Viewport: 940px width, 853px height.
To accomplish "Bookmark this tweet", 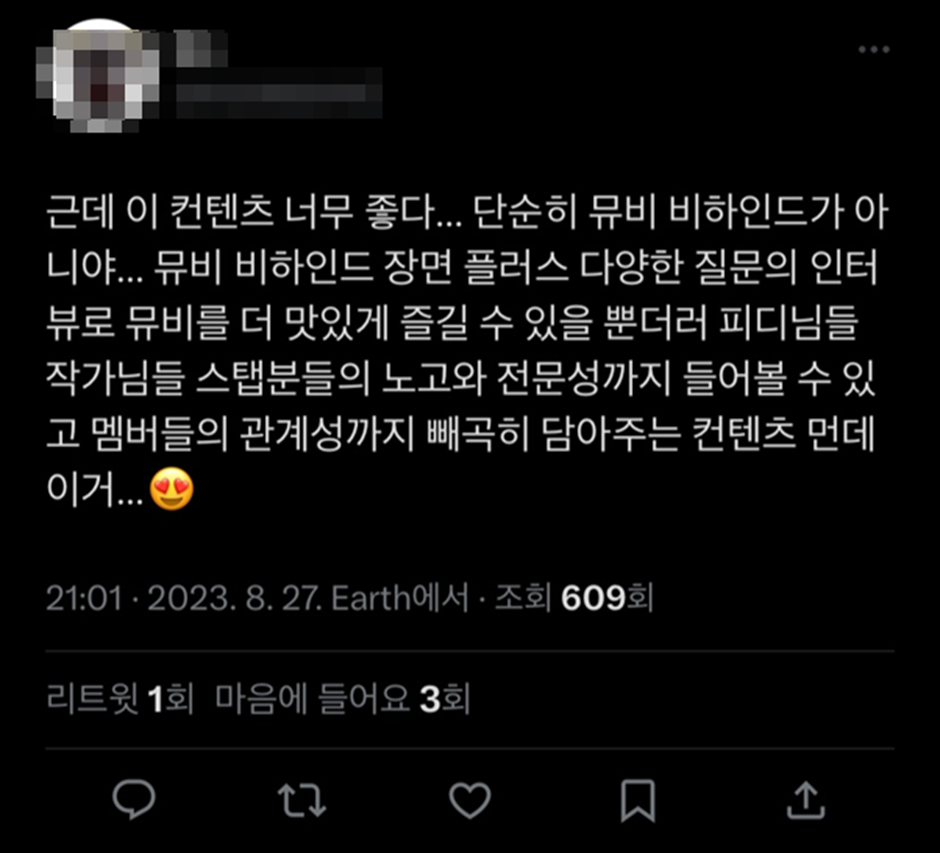I will click(637, 800).
